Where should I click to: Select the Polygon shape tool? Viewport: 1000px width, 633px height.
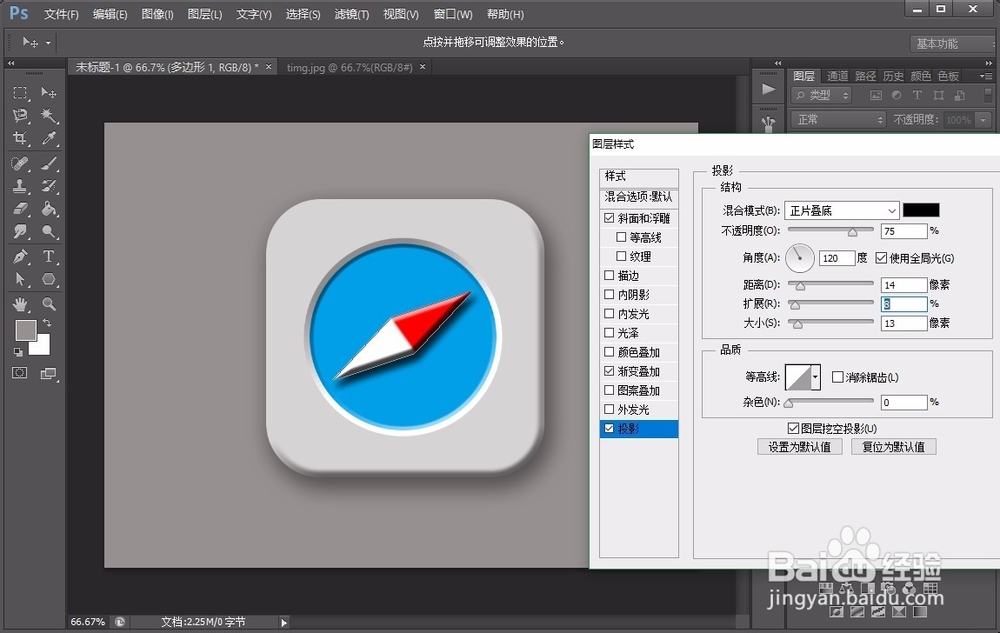click(x=49, y=279)
